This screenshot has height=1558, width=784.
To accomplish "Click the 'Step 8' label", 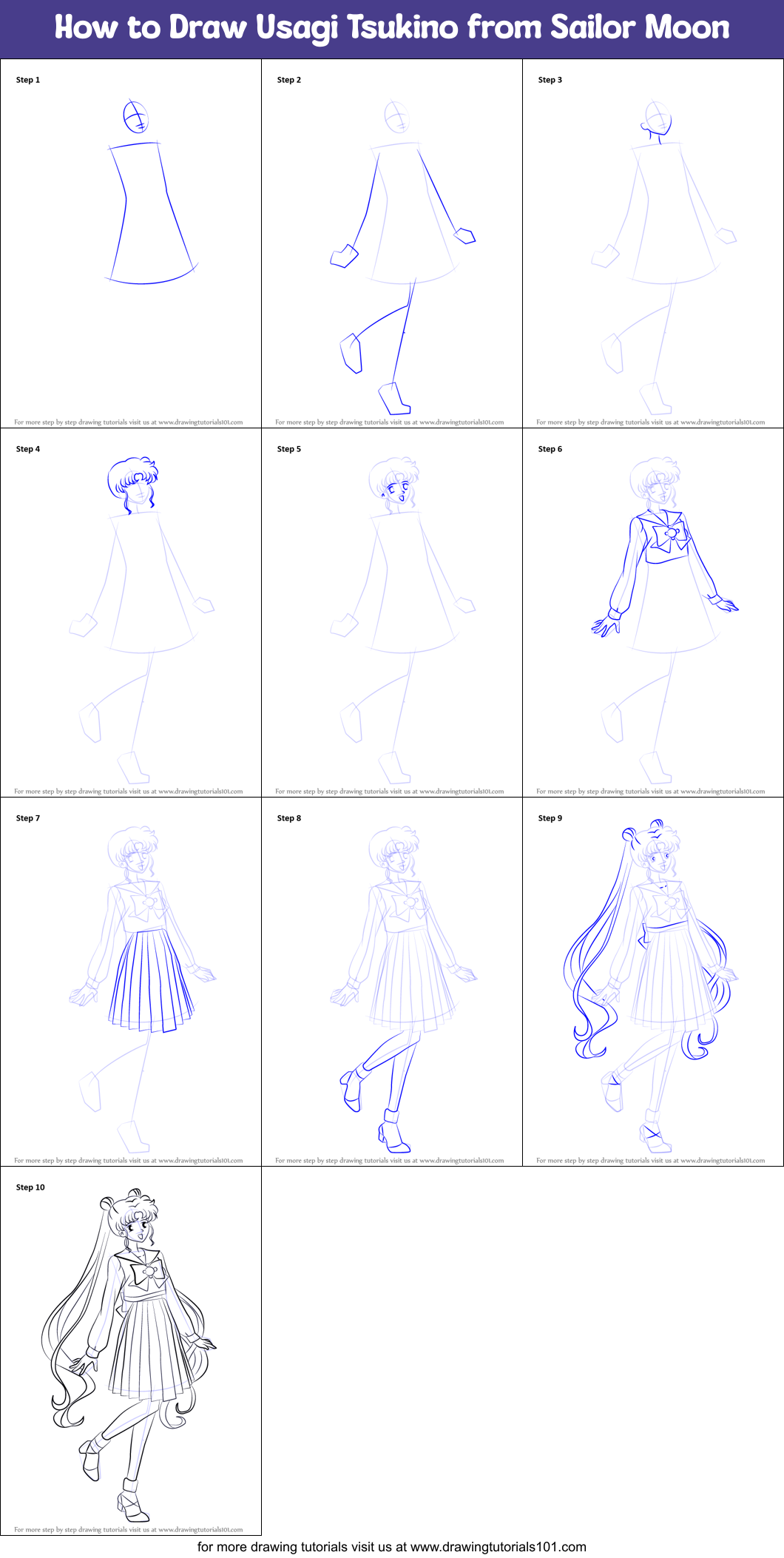I will click(289, 818).
